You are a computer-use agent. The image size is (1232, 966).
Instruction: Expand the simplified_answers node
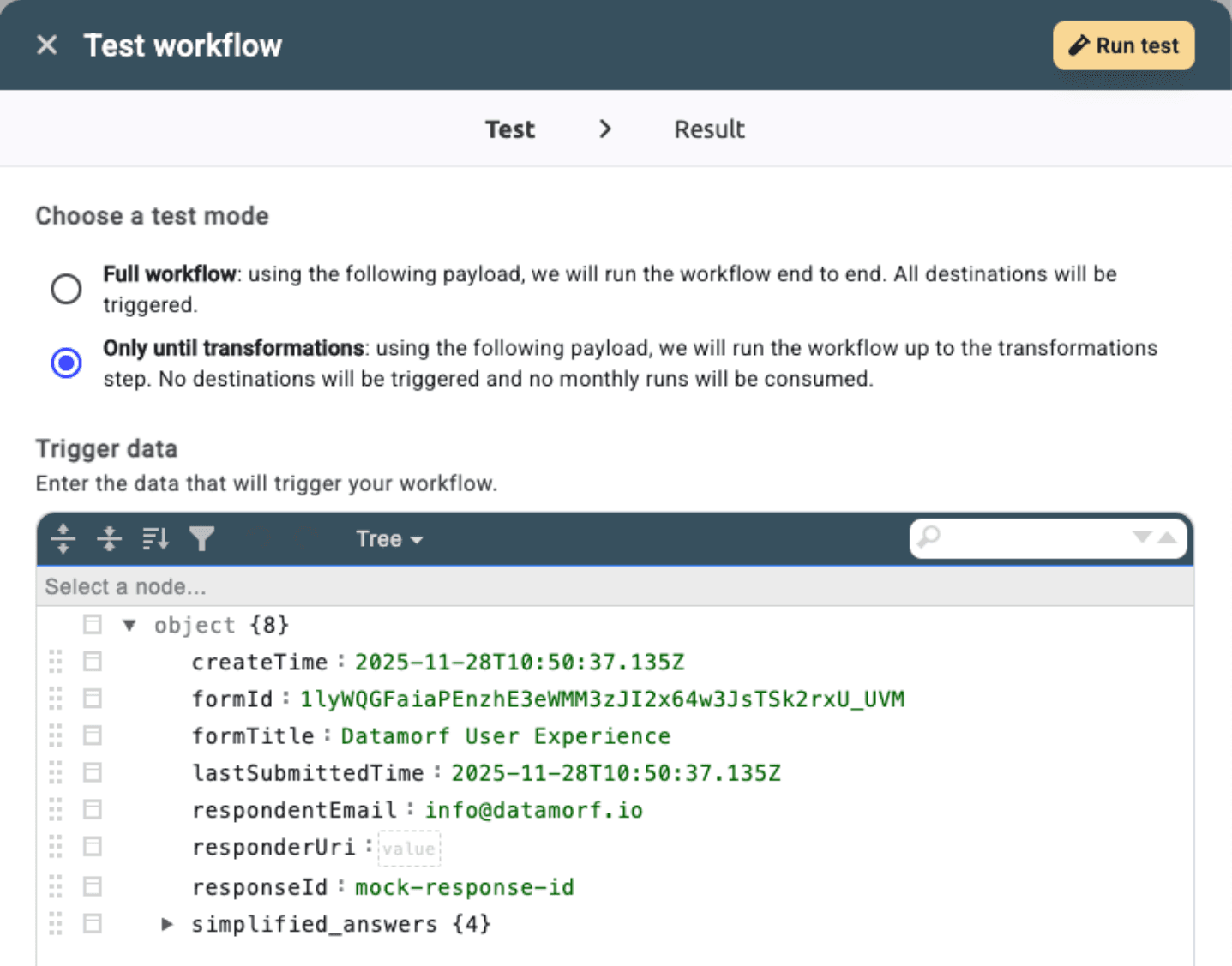coord(167,924)
